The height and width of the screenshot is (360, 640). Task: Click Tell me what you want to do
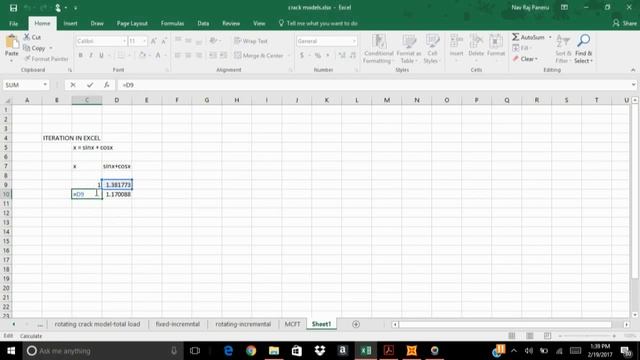(318, 24)
